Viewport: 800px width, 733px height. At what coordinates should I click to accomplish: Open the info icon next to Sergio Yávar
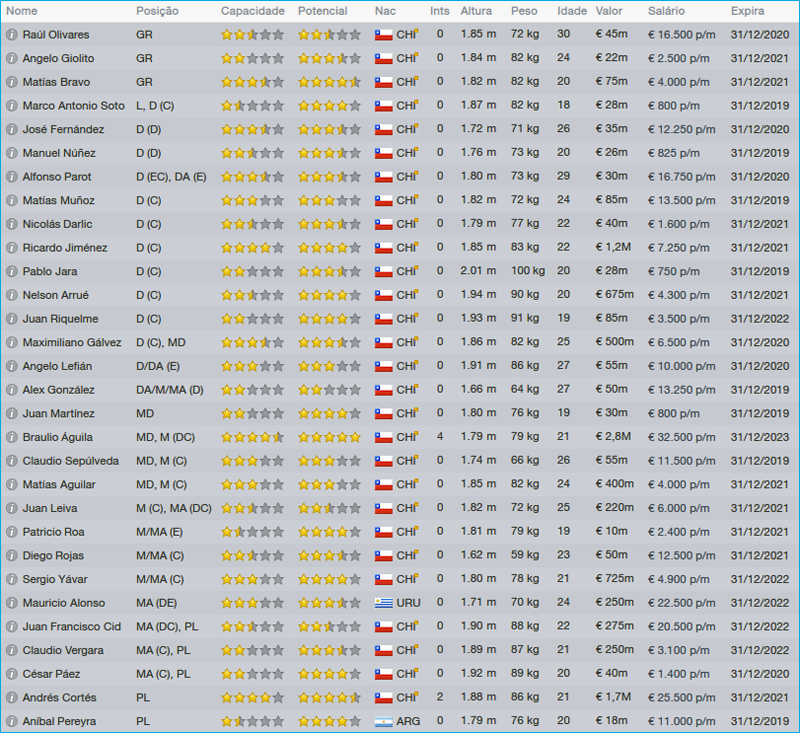[x=11, y=579]
